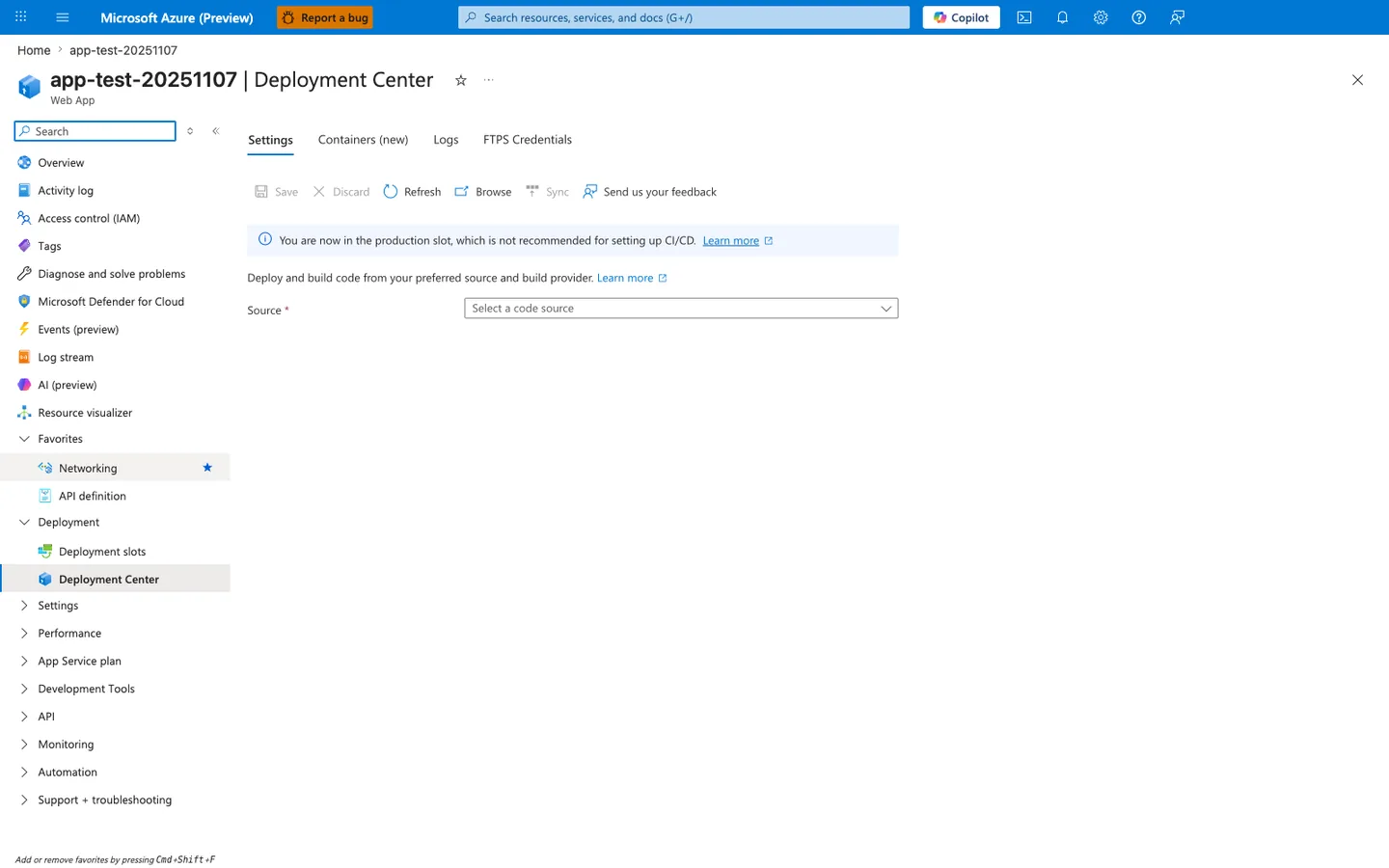Open the Help question mark icon

coord(1139,17)
